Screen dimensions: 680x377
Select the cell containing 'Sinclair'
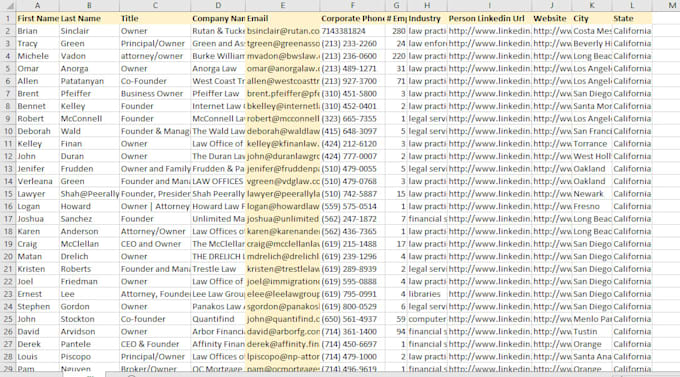[89, 31]
